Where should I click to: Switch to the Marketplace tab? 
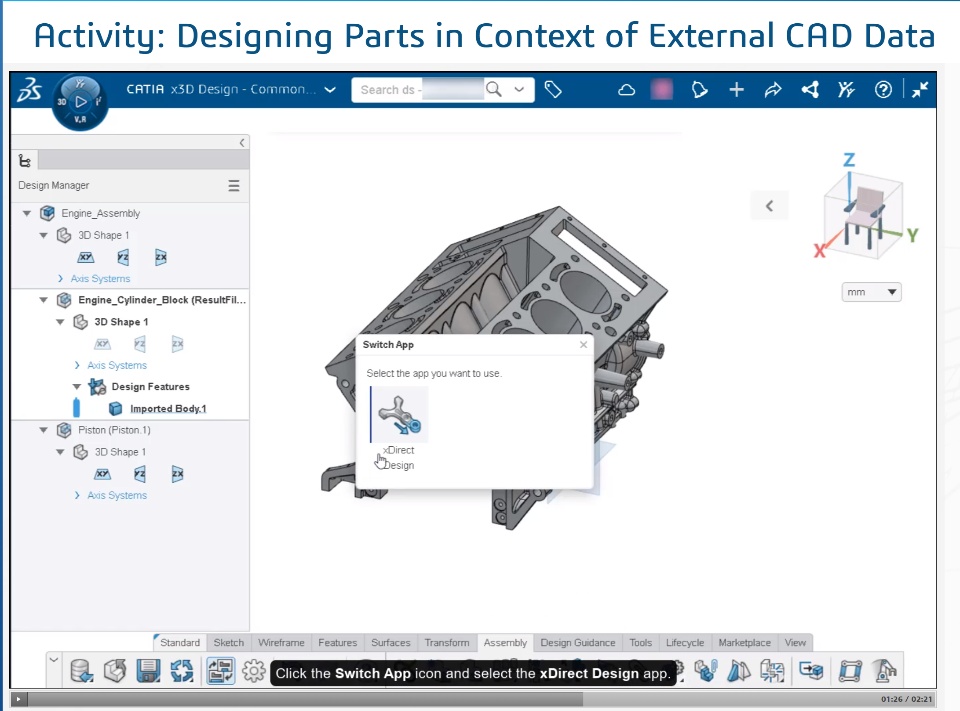tap(744, 642)
